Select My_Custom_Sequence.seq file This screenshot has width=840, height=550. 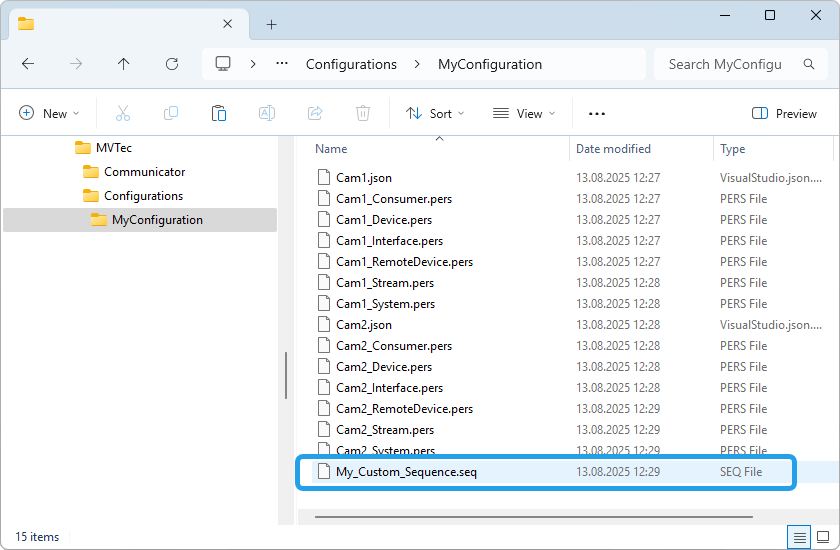click(406, 472)
